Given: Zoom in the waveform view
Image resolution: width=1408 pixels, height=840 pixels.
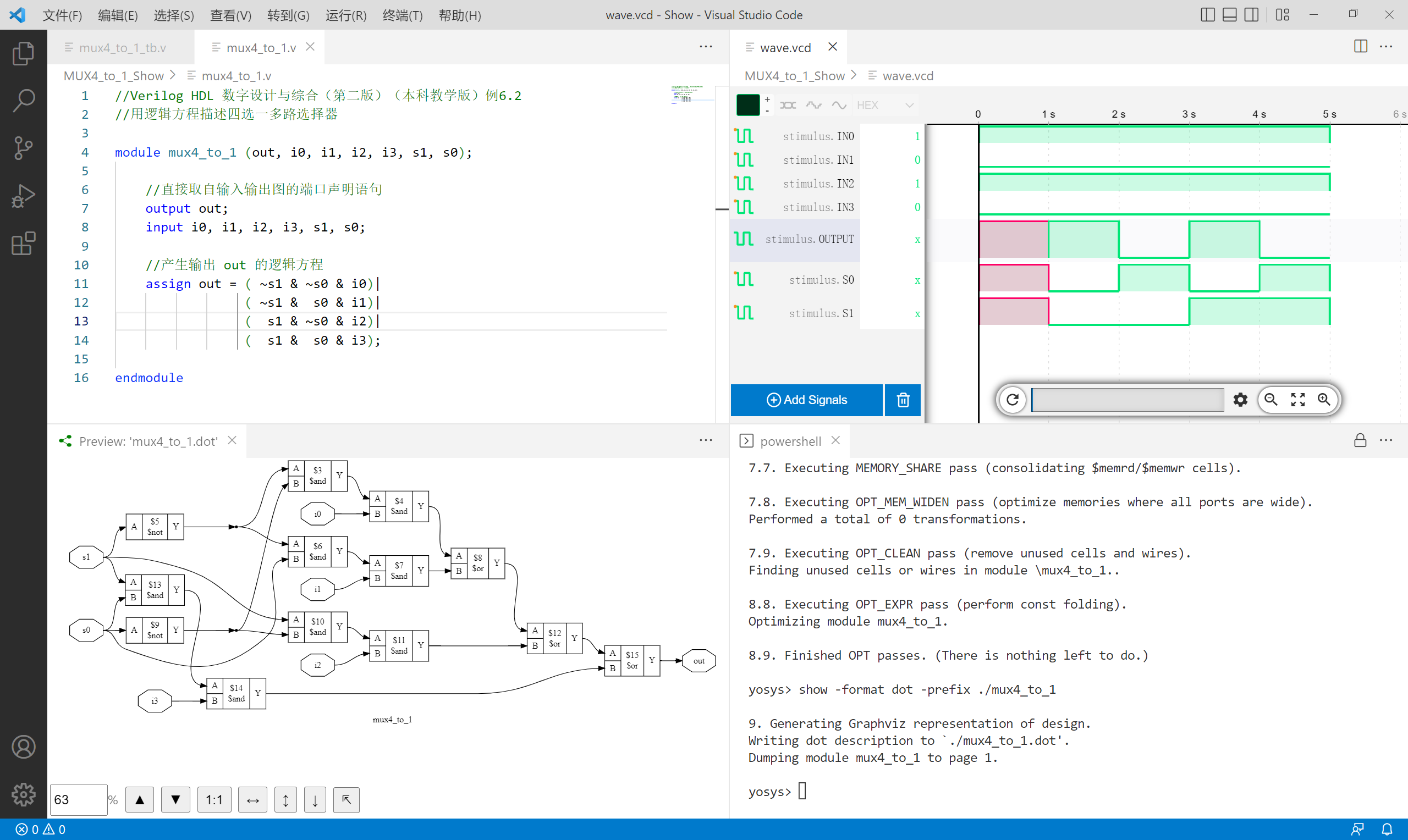Looking at the screenshot, I should tap(1324, 400).
